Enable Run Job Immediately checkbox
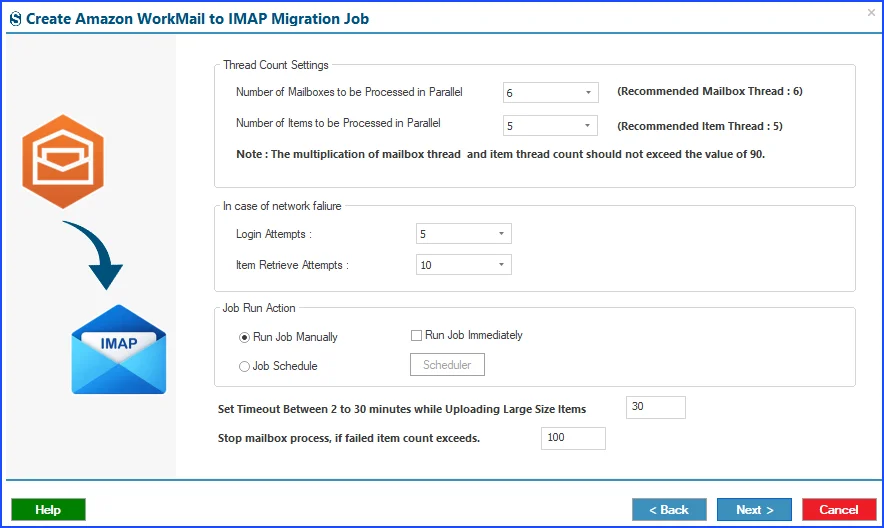 417,335
